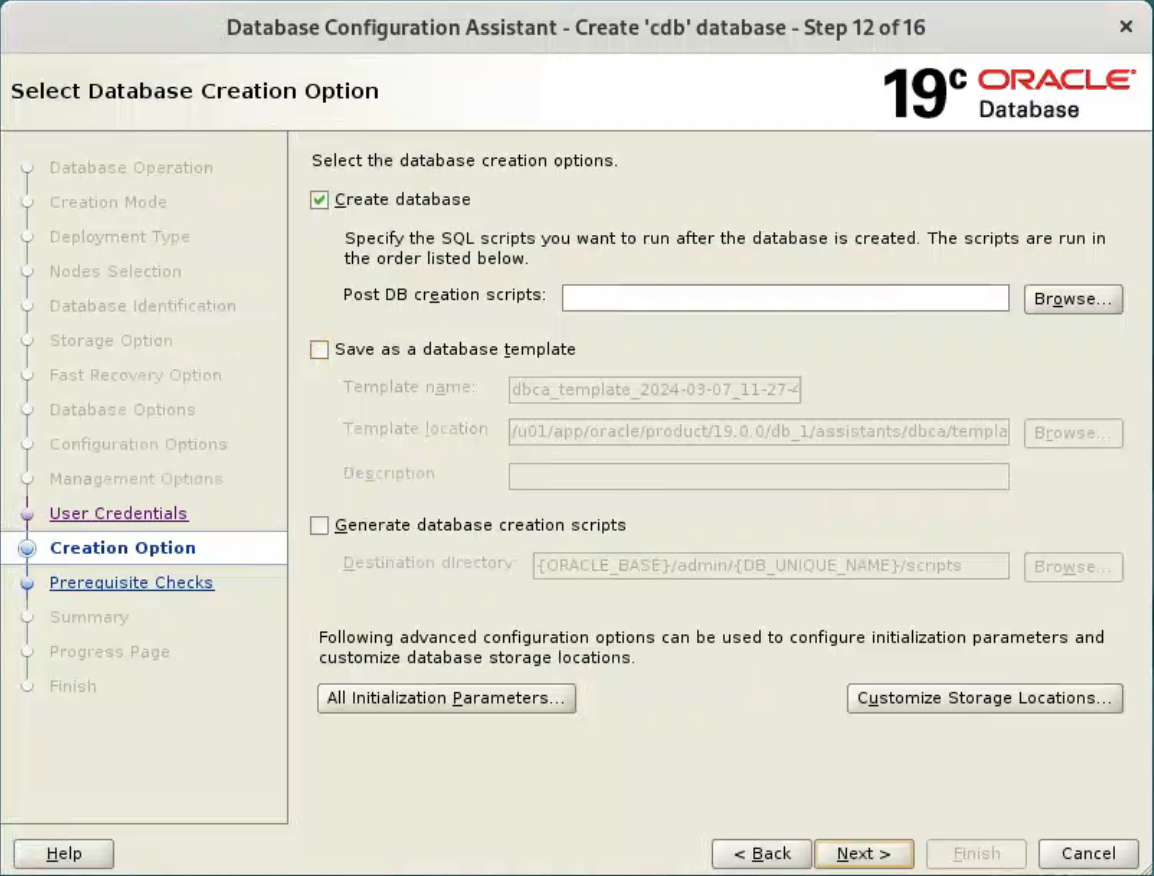Screen dimensions: 1154x876
Task: Select the Creation Option step
Action: [122, 548]
